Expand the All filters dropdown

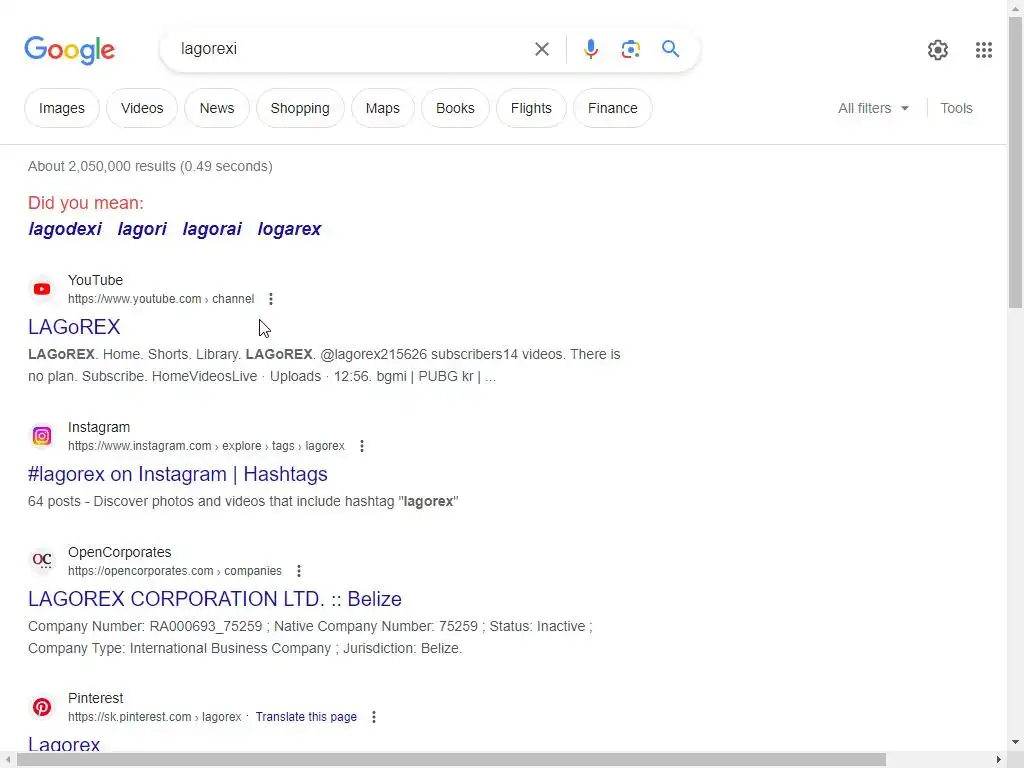tap(873, 108)
